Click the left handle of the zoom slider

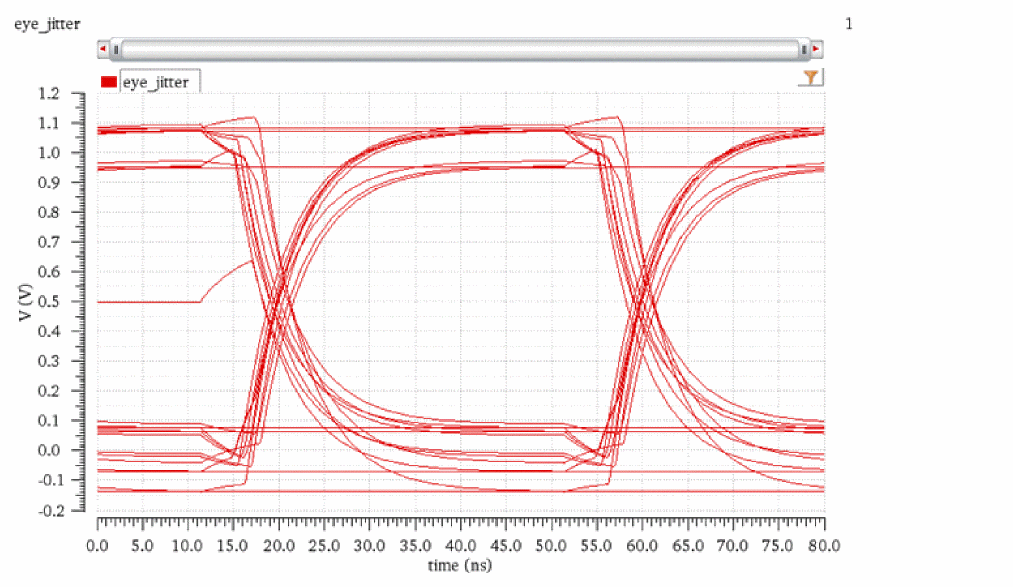tap(116, 49)
